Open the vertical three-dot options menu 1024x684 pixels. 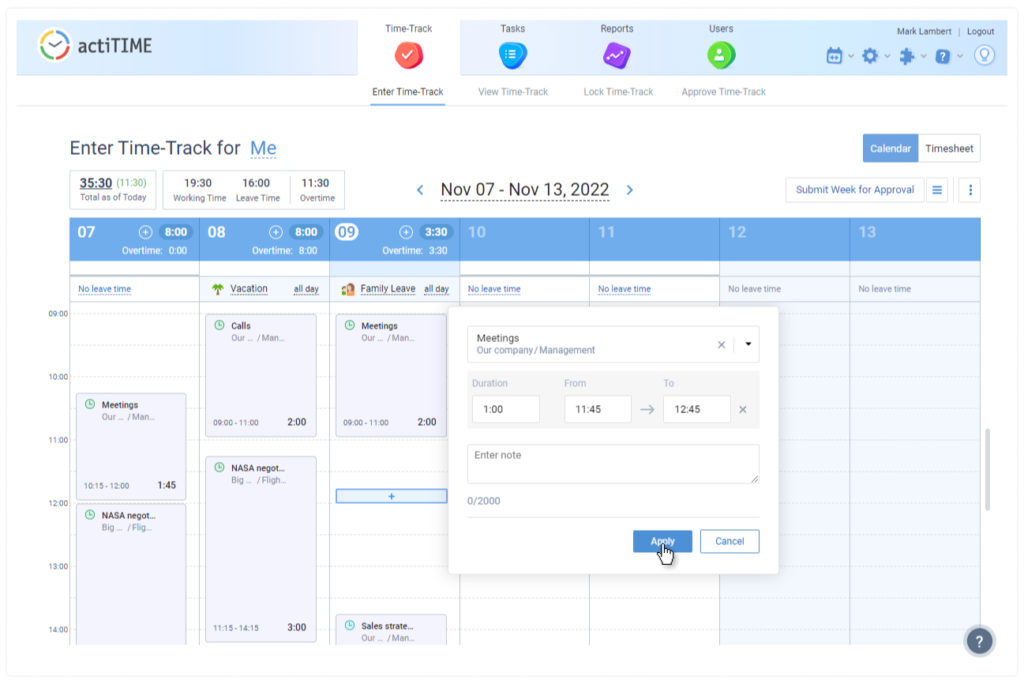968,190
